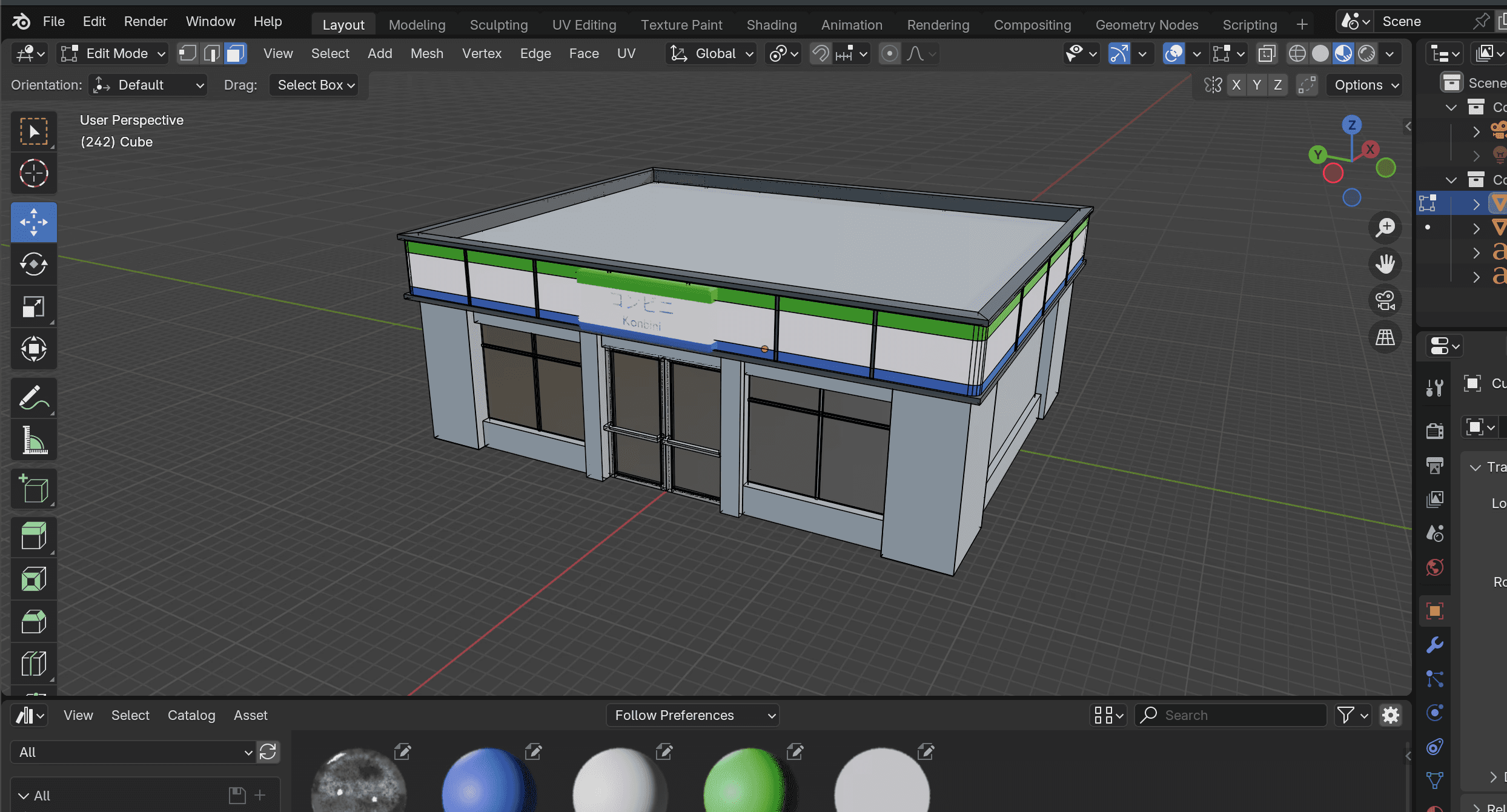The image size is (1507, 812).
Task: Toggle camera view button in viewport
Action: (x=1385, y=300)
